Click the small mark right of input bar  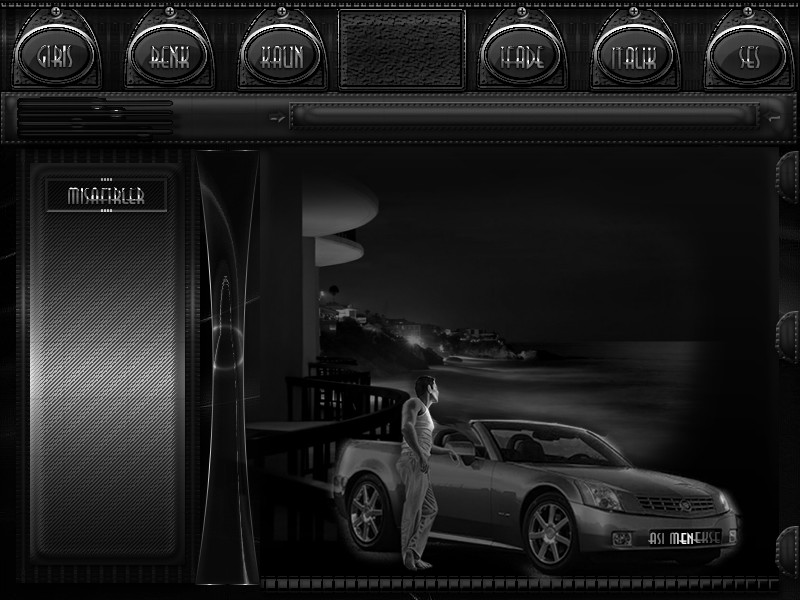point(773,118)
